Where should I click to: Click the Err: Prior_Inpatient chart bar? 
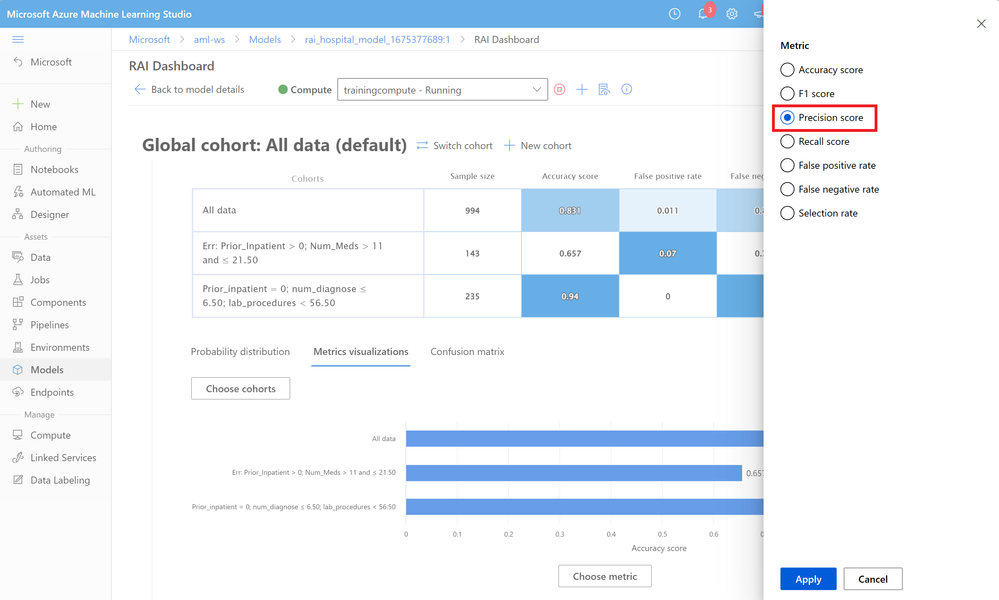[574, 473]
